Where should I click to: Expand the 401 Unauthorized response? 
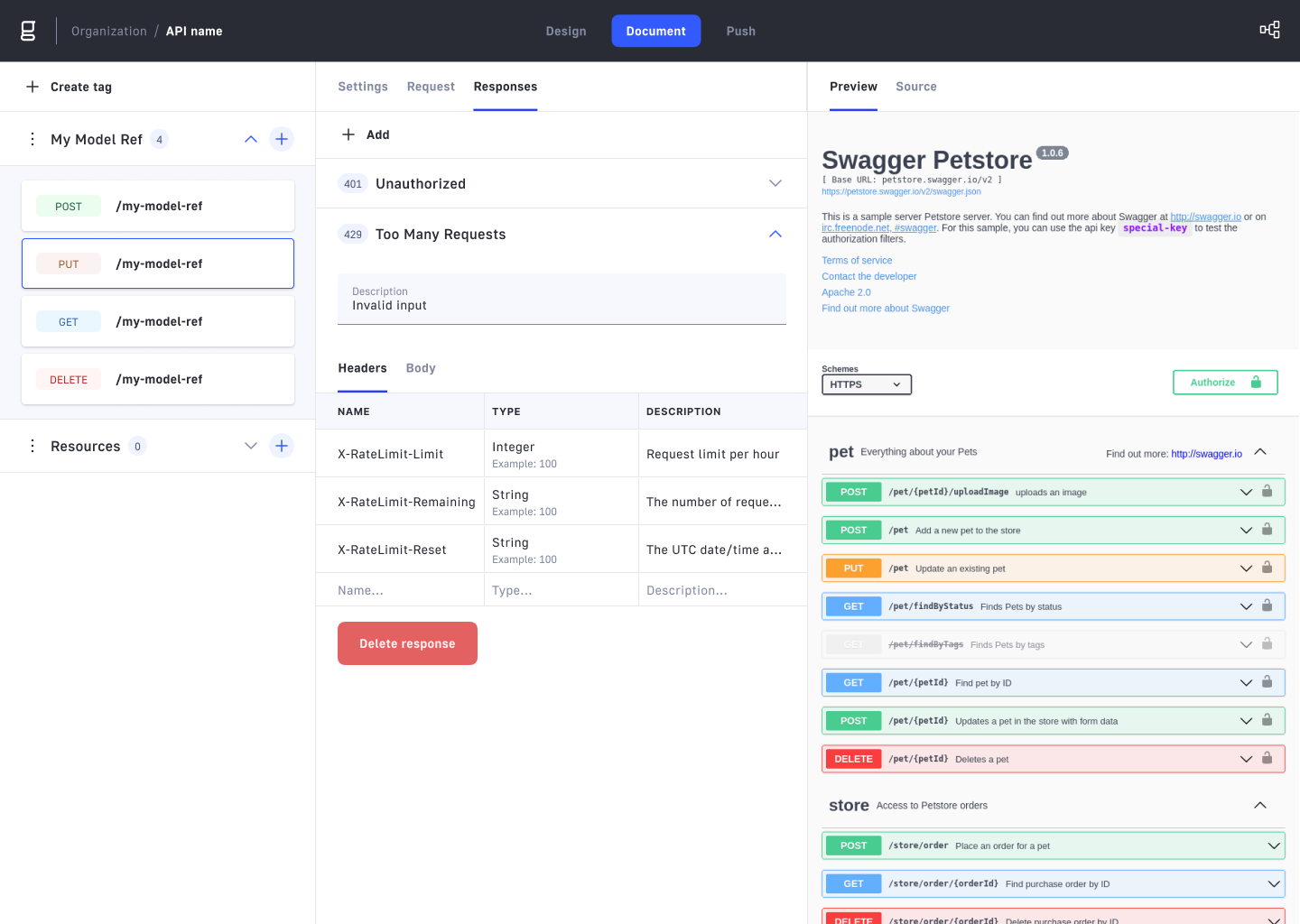775,183
